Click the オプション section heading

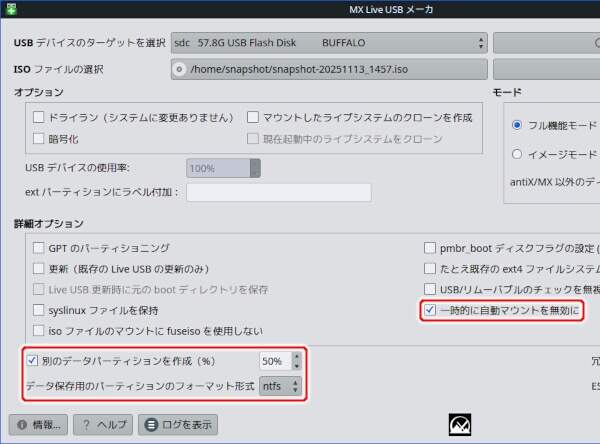click(x=39, y=92)
